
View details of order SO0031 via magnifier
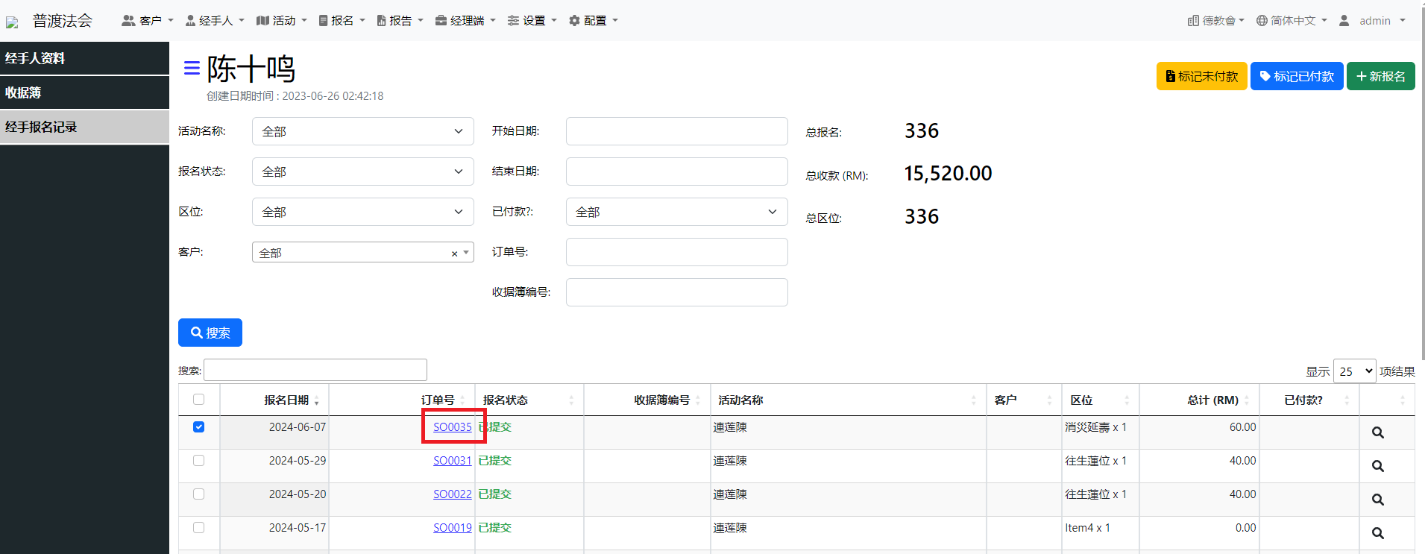tap(1377, 466)
